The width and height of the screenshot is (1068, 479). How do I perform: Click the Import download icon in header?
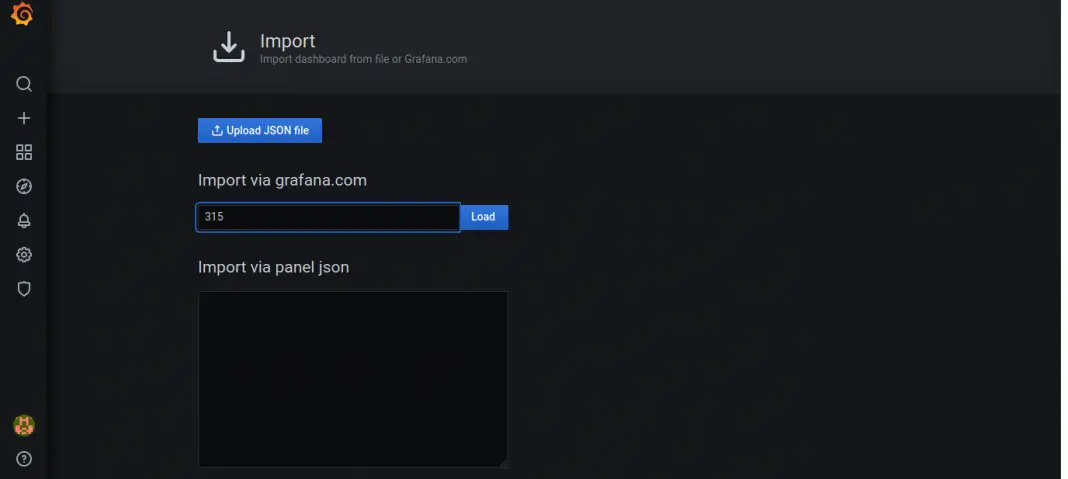229,47
